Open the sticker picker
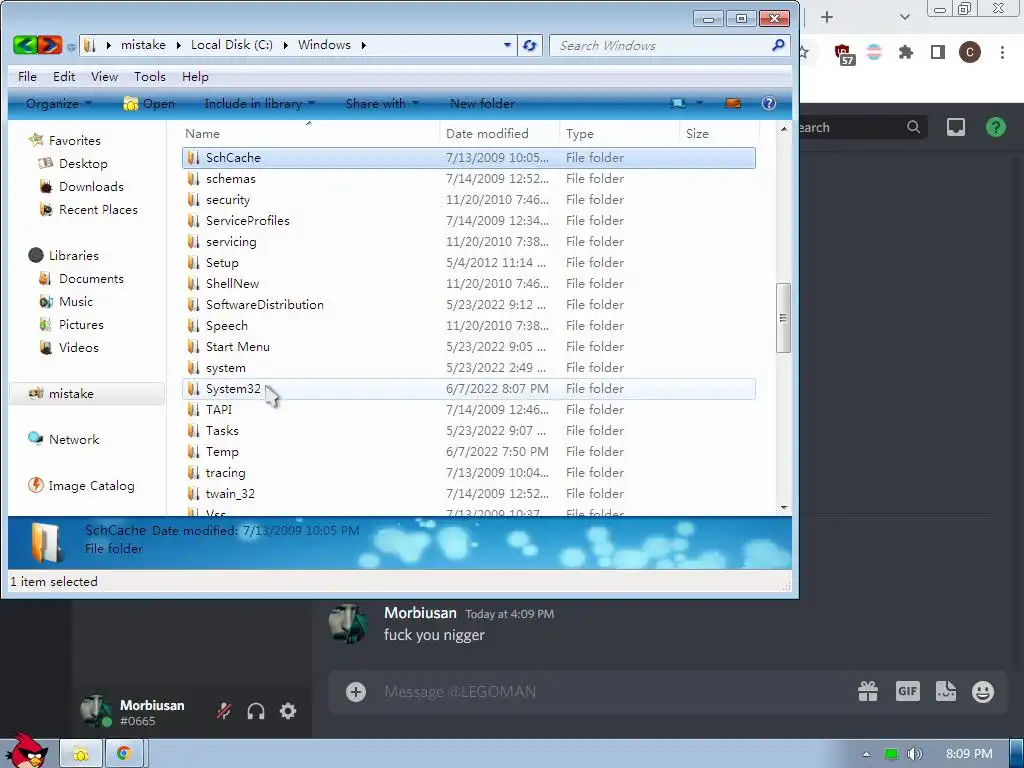Screen dimensions: 1024x768 coord(946,691)
